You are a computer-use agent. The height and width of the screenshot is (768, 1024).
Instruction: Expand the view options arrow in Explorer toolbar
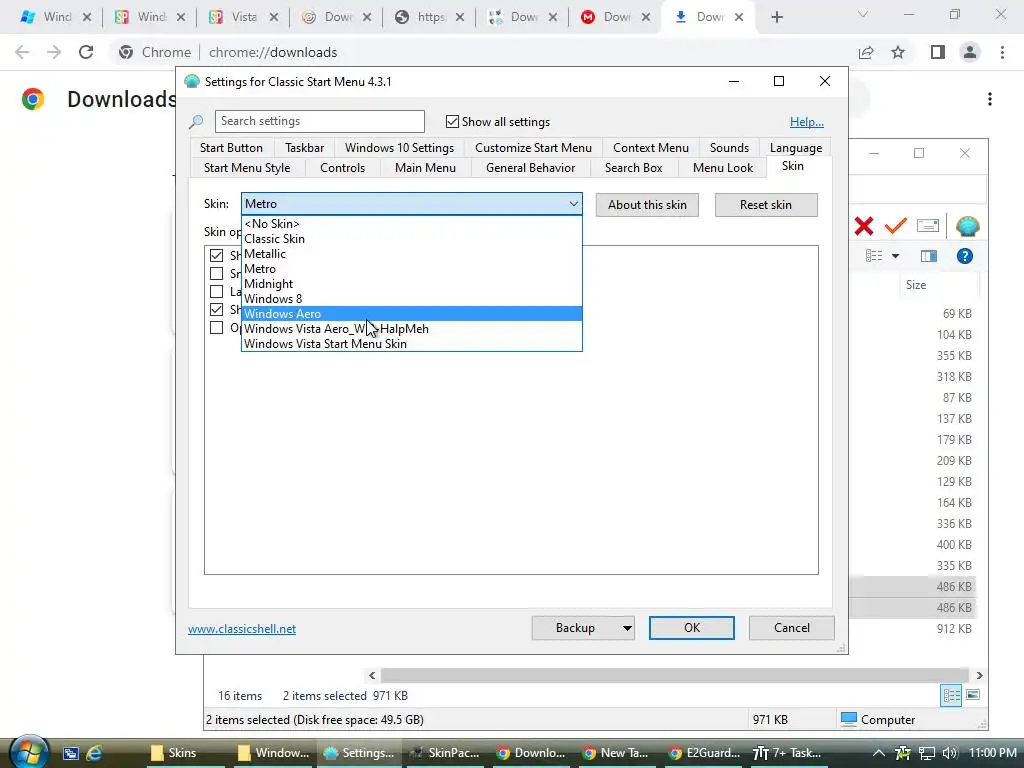coord(895,256)
